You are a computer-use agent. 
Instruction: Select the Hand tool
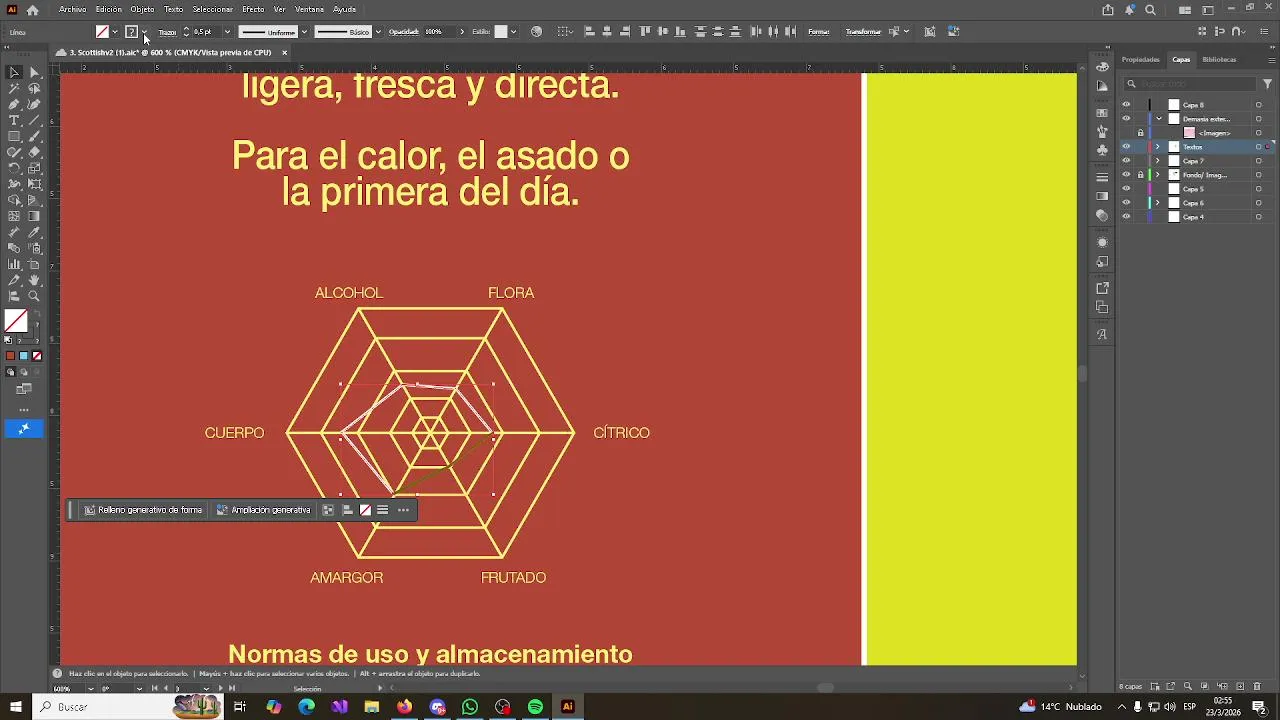click(34, 280)
